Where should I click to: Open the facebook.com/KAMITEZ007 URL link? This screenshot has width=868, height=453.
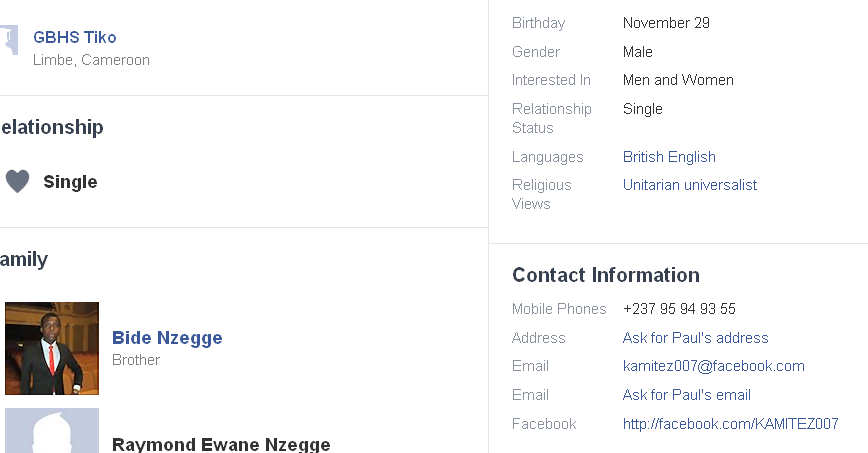tap(730, 424)
